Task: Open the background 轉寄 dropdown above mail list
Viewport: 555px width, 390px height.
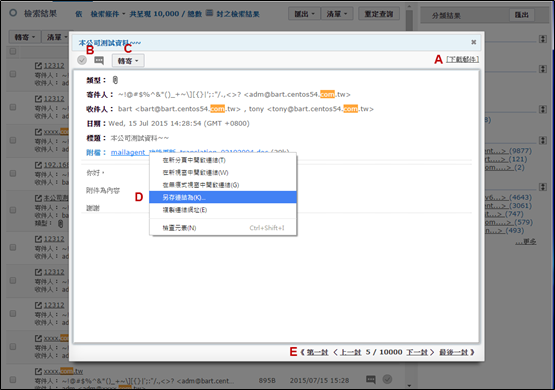Action: click(25, 37)
